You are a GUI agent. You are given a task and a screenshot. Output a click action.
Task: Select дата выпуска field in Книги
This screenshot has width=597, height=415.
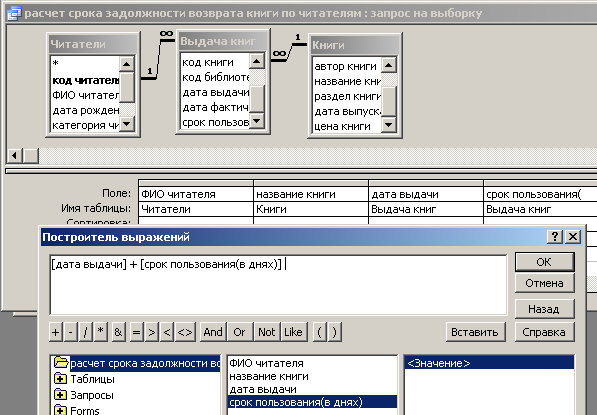(347, 111)
